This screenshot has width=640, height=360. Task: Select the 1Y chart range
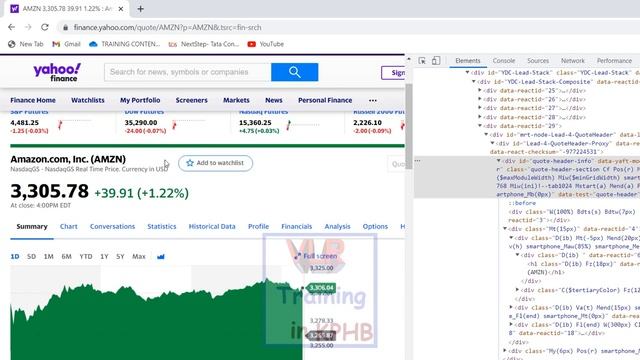coord(104,257)
